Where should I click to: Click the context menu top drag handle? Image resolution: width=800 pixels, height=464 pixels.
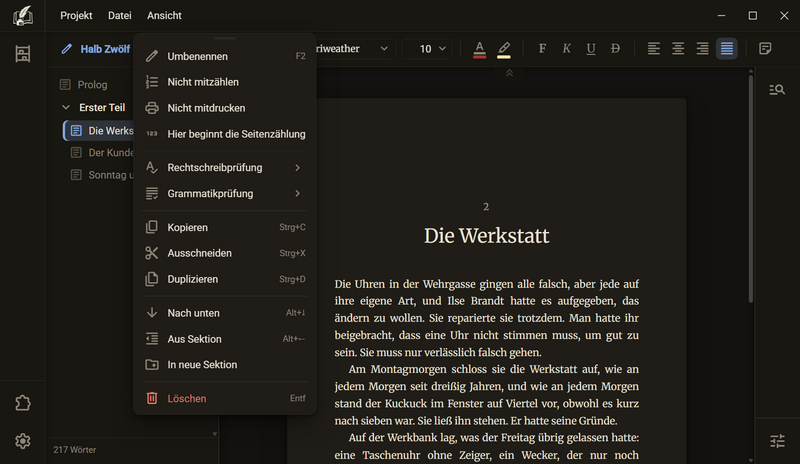pos(225,38)
